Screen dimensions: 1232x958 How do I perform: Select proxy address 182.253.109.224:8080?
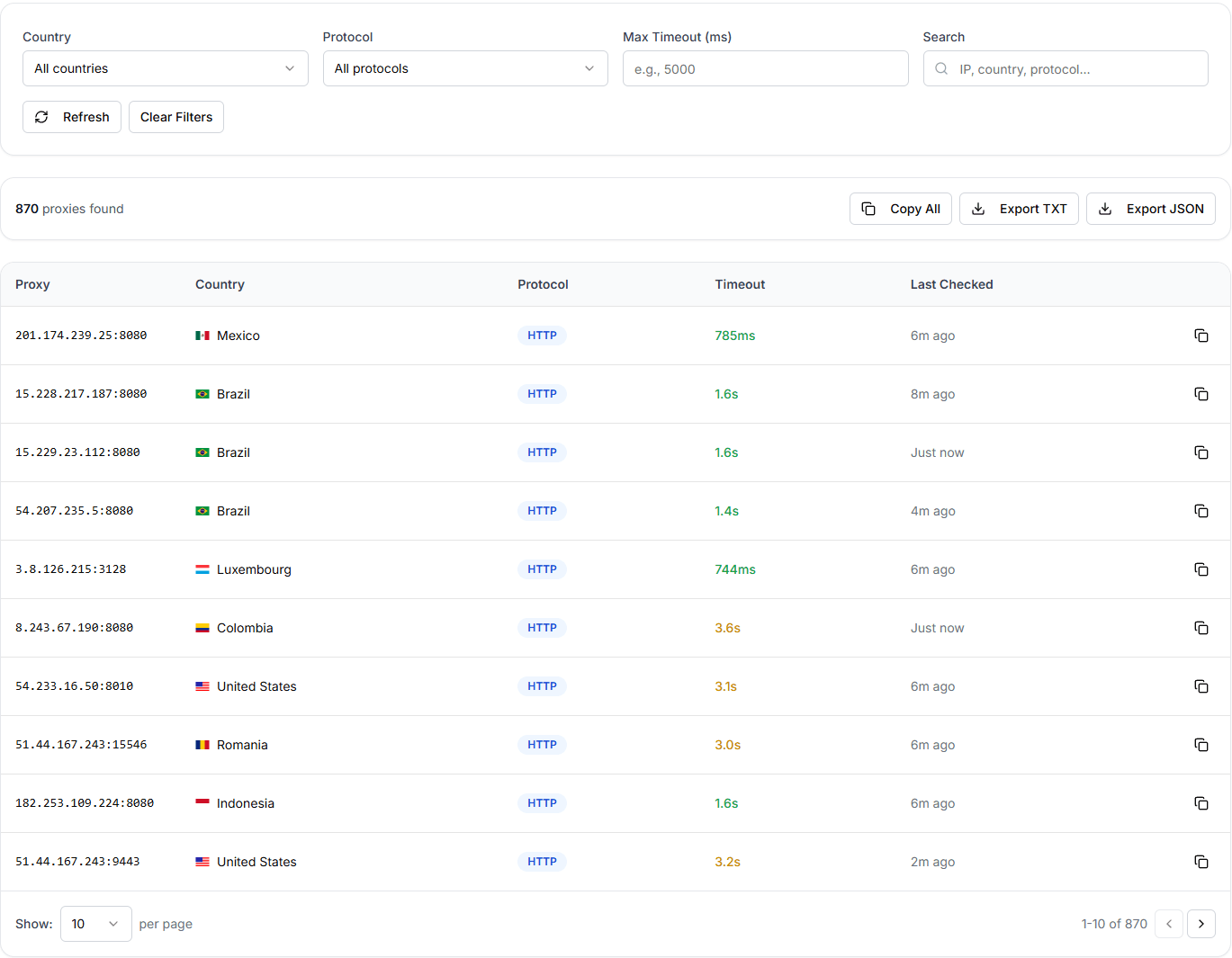click(85, 803)
